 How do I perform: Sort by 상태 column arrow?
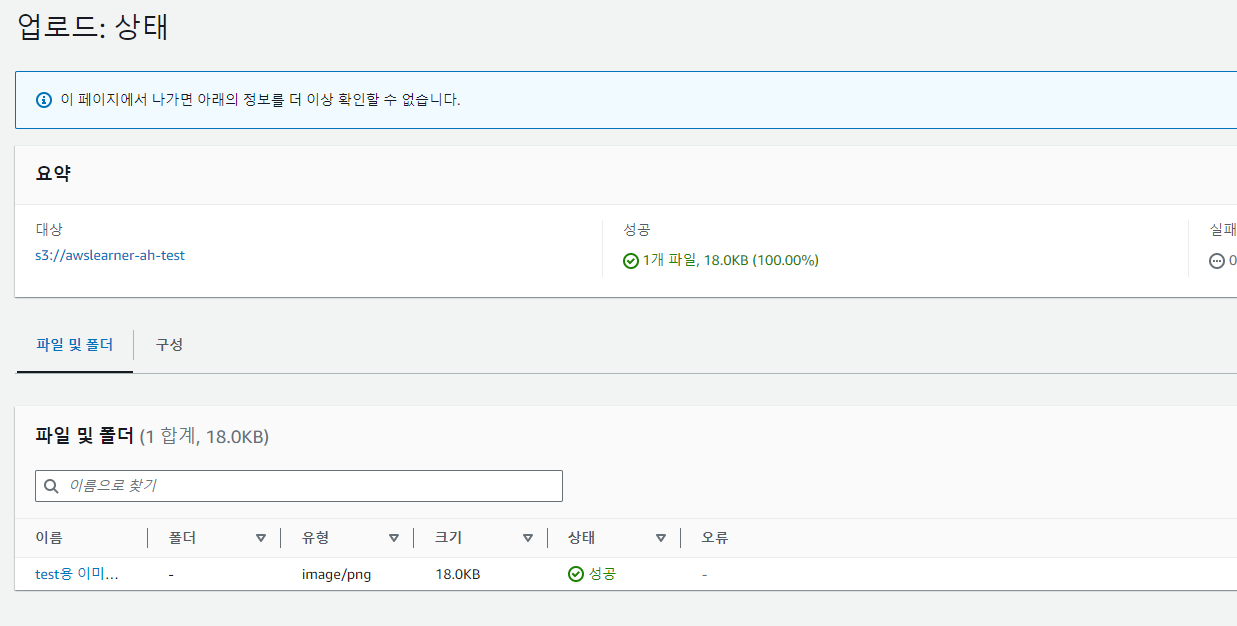(661, 538)
